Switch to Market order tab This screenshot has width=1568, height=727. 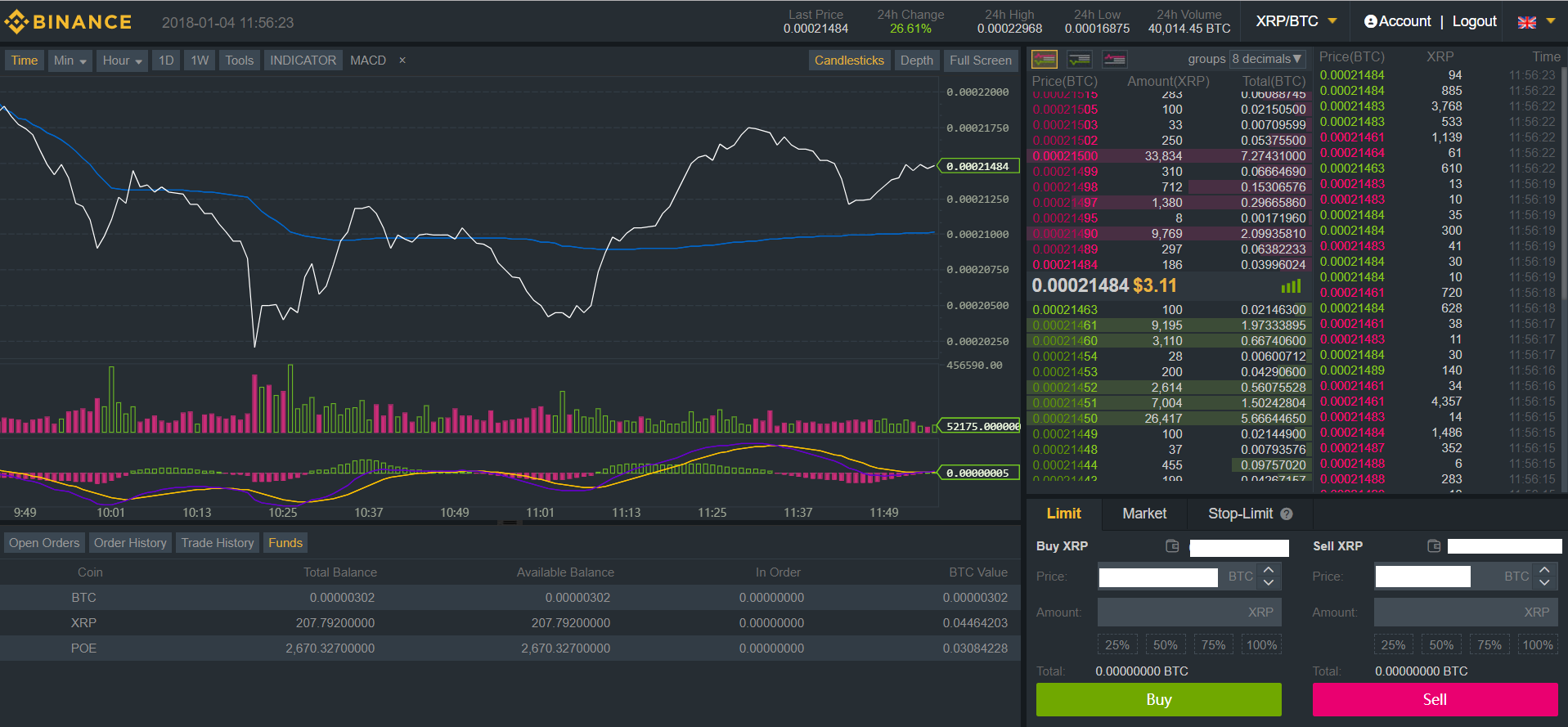coord(1144,514)
